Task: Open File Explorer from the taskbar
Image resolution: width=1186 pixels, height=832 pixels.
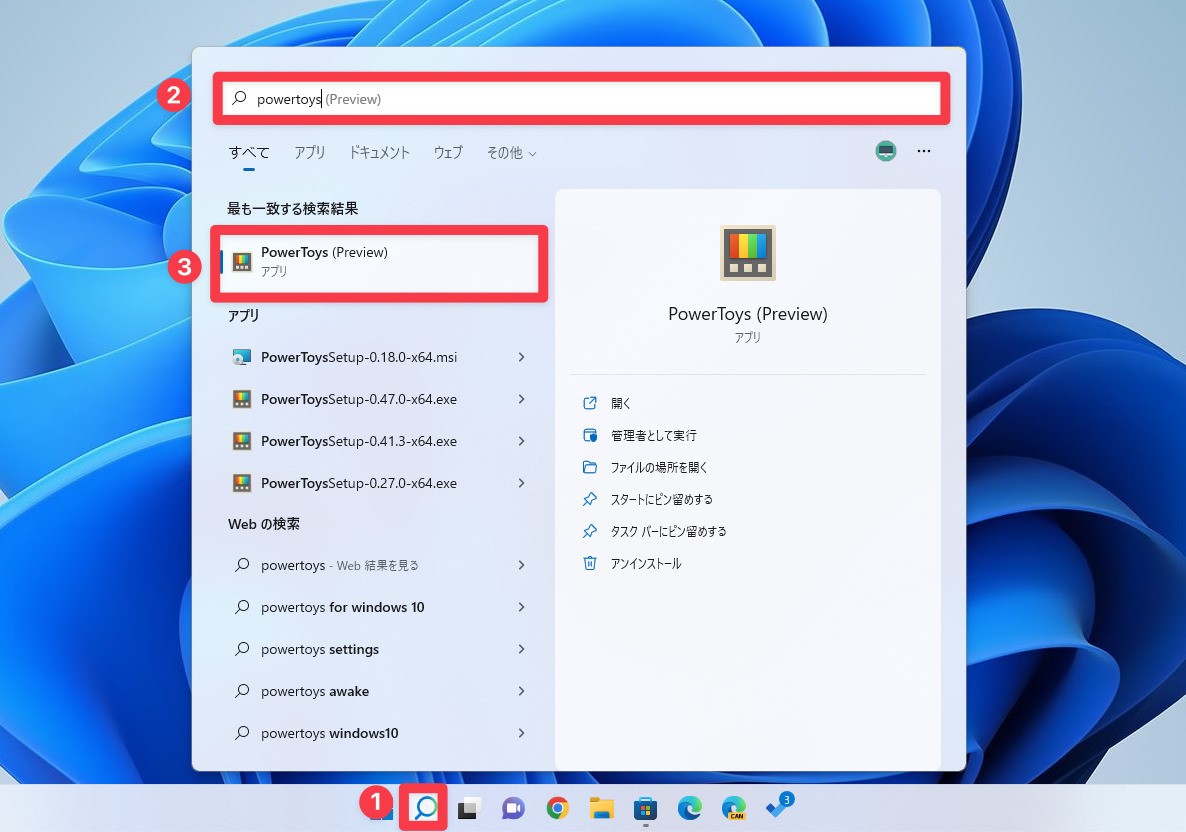Action: coord(601,808)
